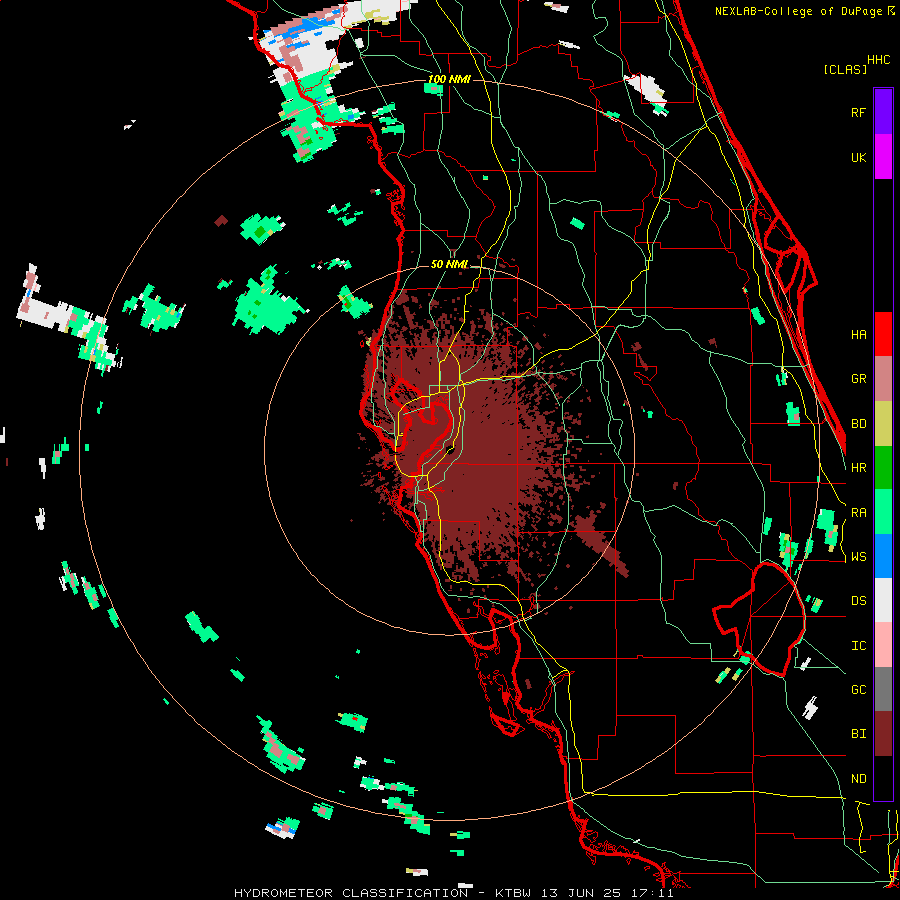The width and height of the screenshot is (900, 900).
Task: Click the IC legend label
Action: (858, 646)
